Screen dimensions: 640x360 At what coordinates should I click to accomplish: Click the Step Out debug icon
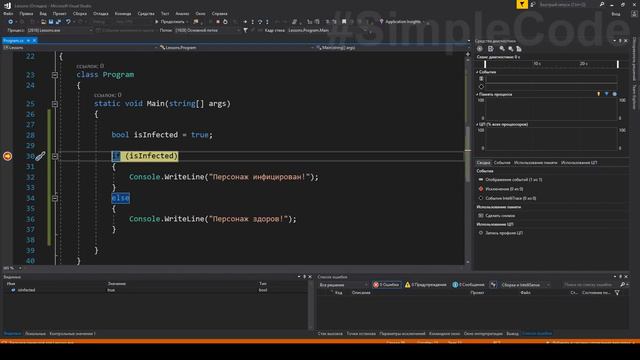point(267,22)
